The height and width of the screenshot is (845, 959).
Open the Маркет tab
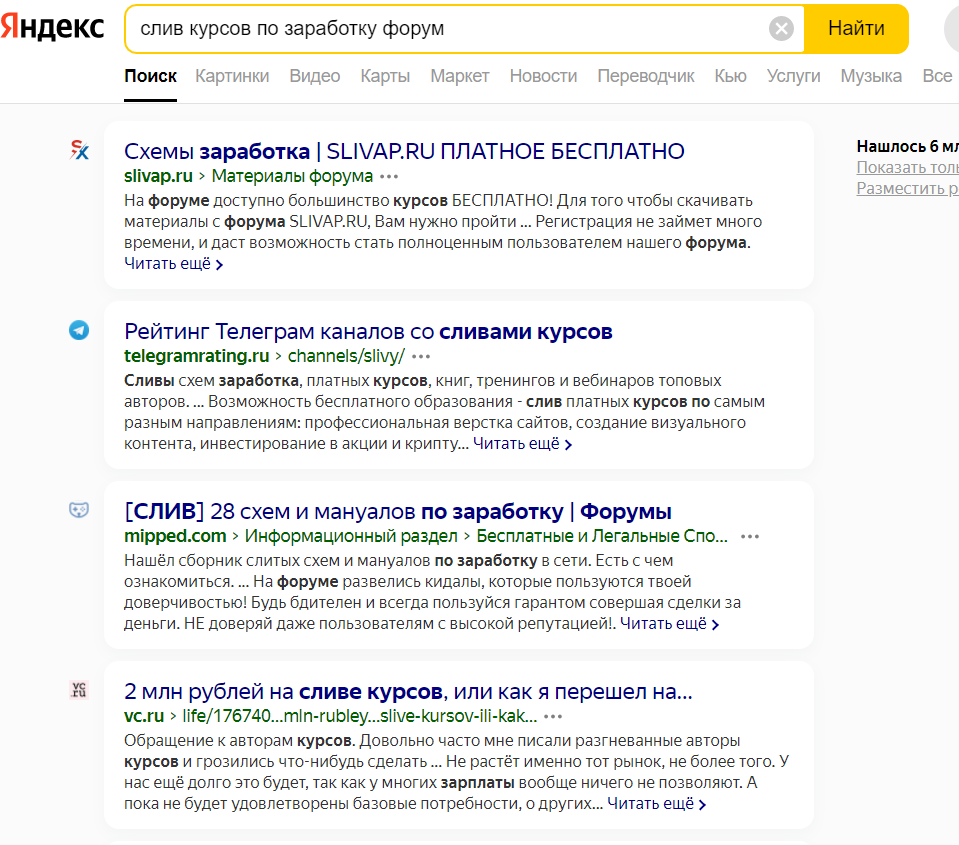(x=460, y=76)
